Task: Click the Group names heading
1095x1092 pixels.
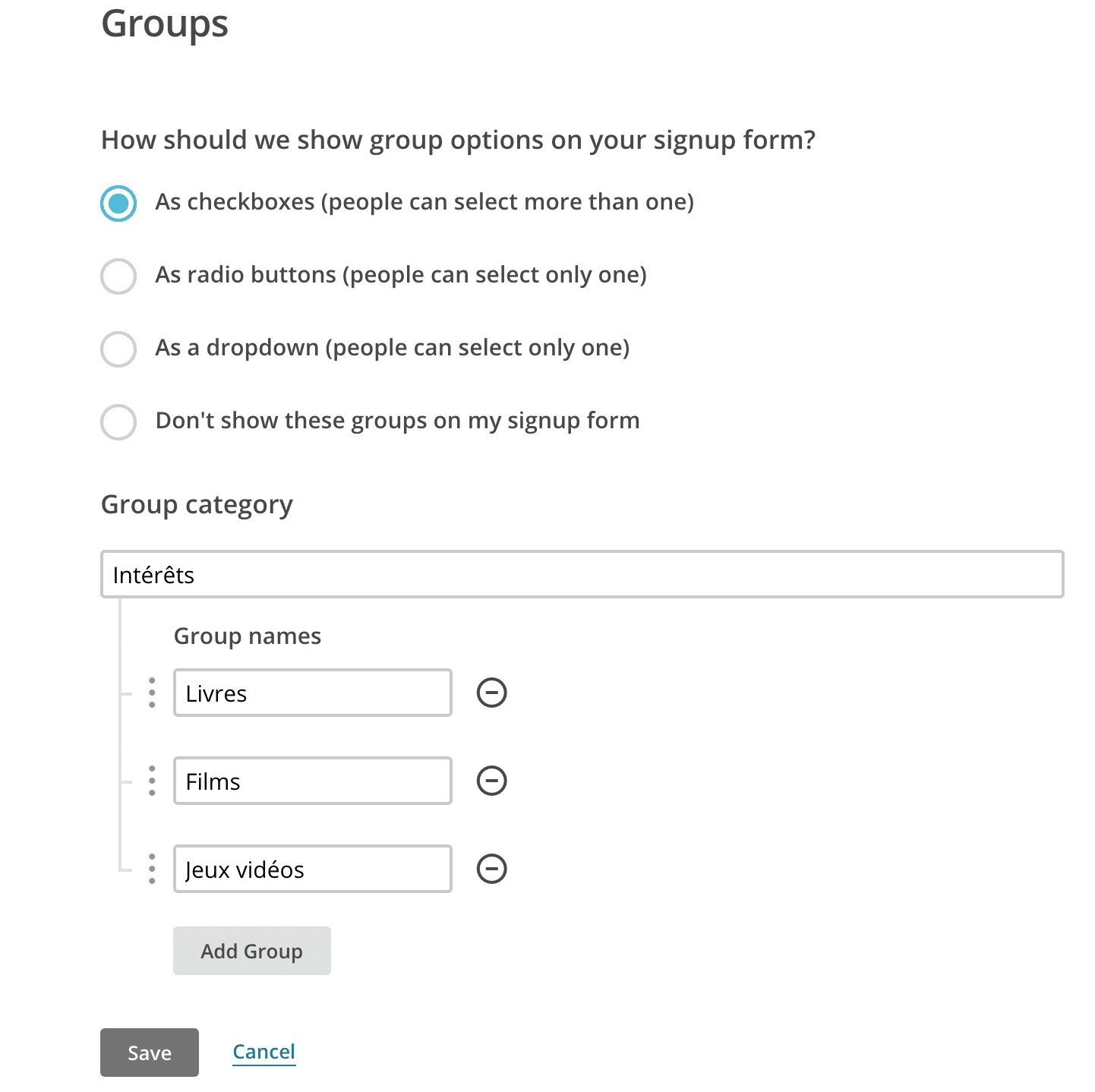Action: tap(247, 636)
